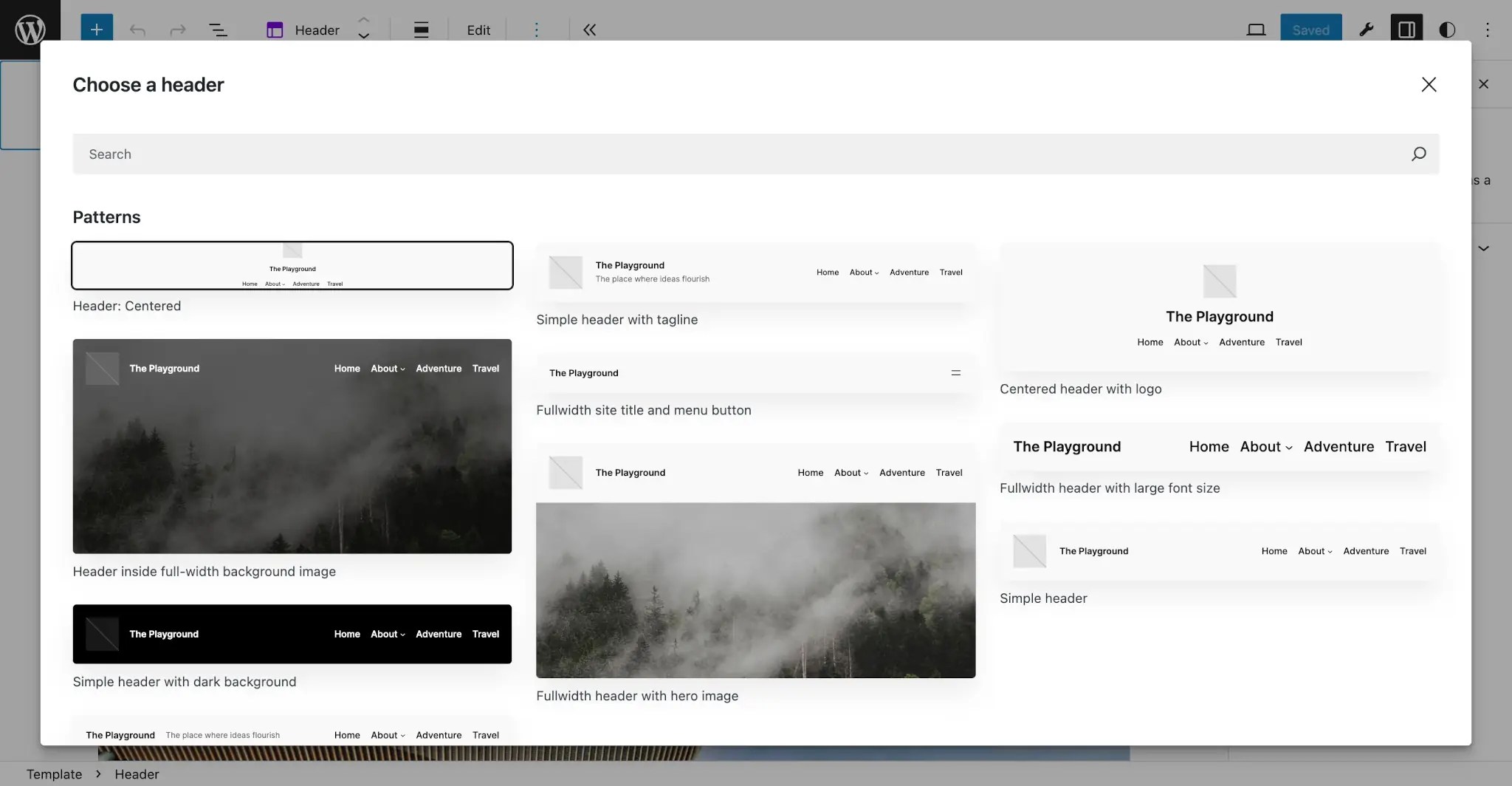Open the three-dot options menu
The height and width of the screenshot is (786, 1512).
coord(535,30)
